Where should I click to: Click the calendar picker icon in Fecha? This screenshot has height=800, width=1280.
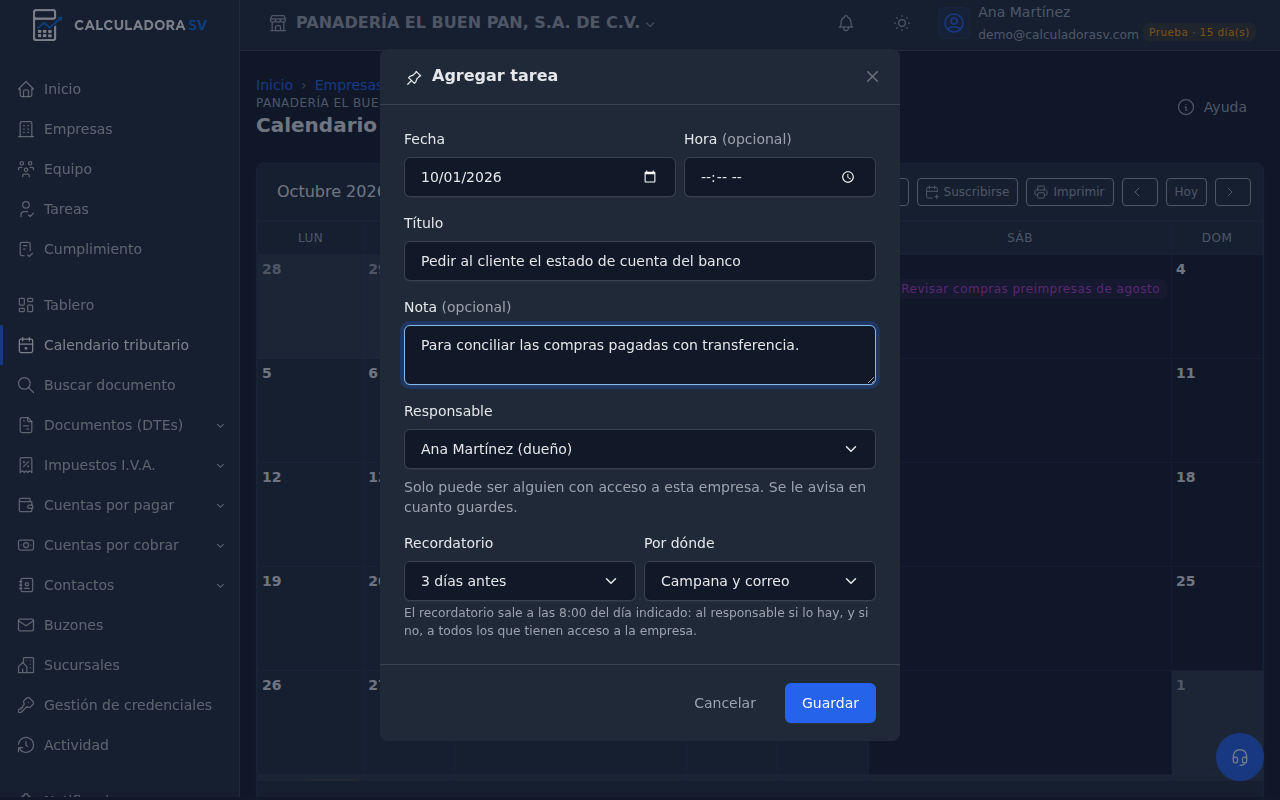(x=650, y=177)
